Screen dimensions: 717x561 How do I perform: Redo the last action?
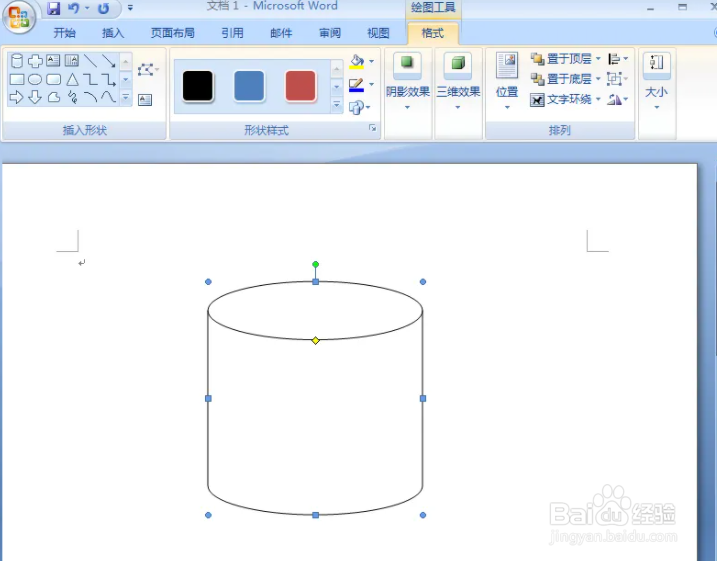(104, 8)
